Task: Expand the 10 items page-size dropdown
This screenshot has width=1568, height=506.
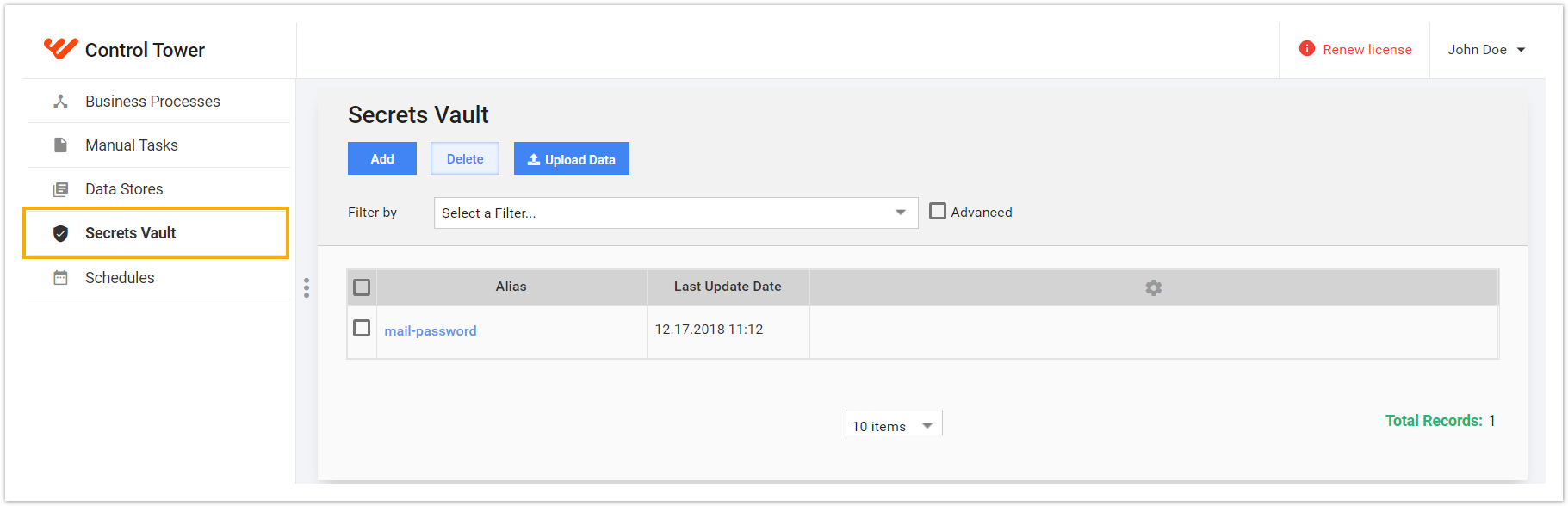Action: 894,425
